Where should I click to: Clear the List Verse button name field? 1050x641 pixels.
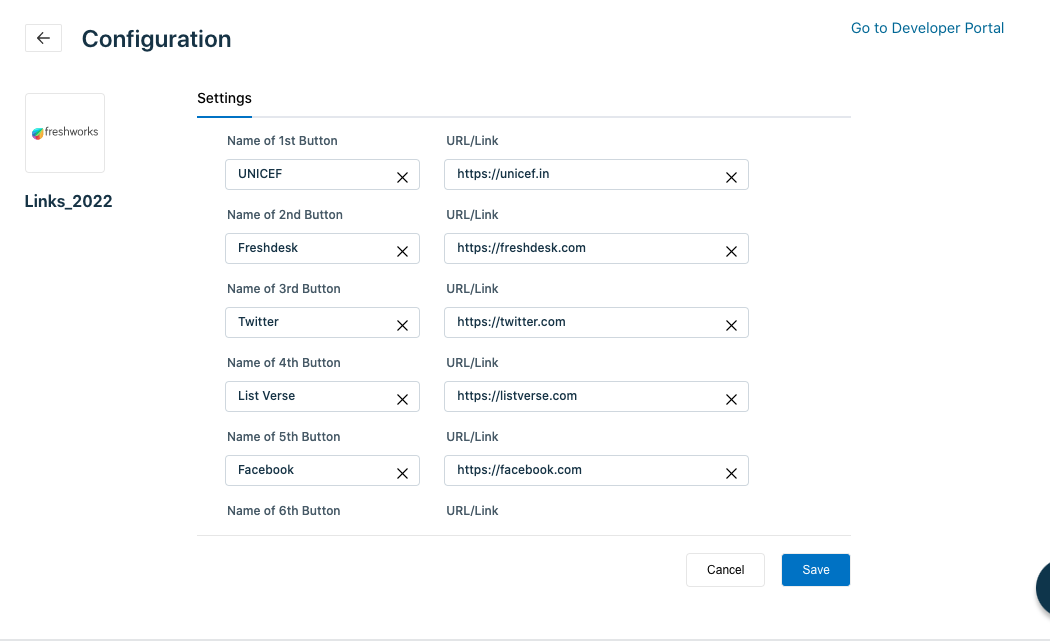(x=402, y=399)
